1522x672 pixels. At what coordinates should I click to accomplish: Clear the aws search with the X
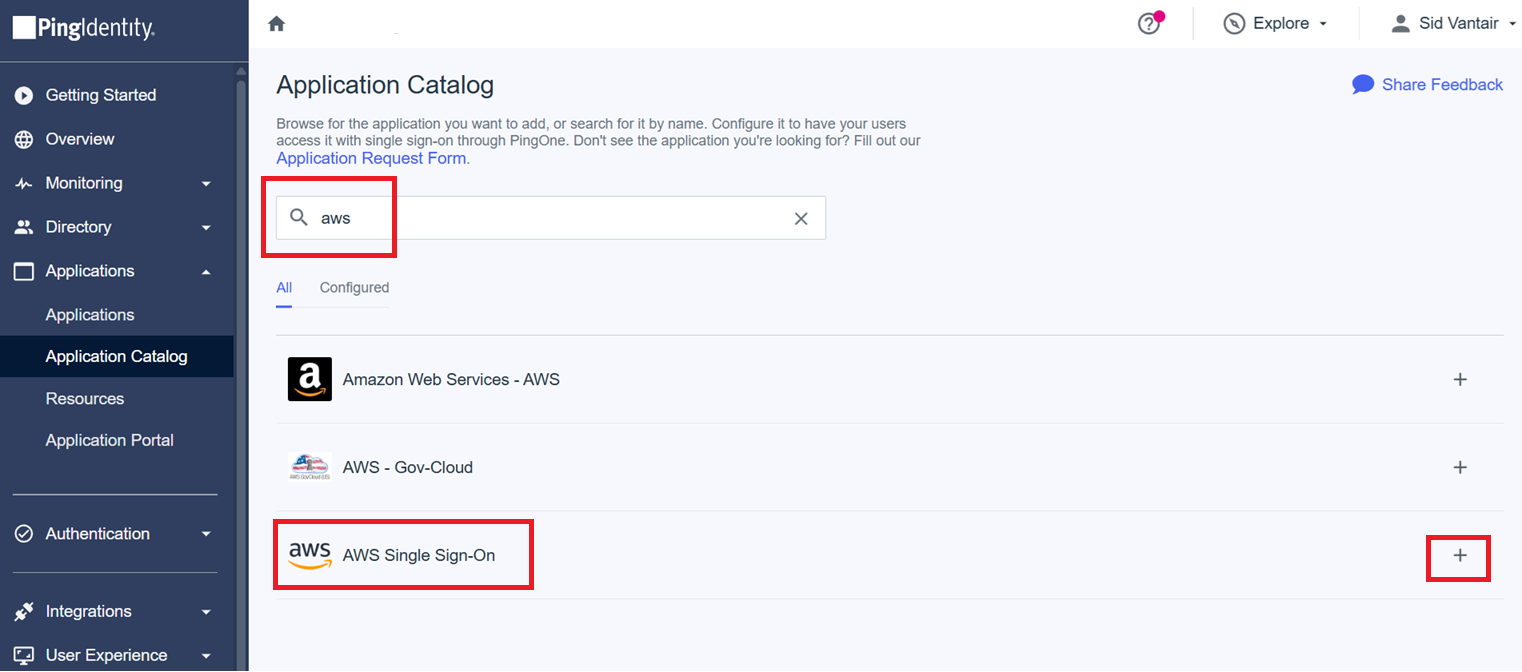click(x=800, y=217)
